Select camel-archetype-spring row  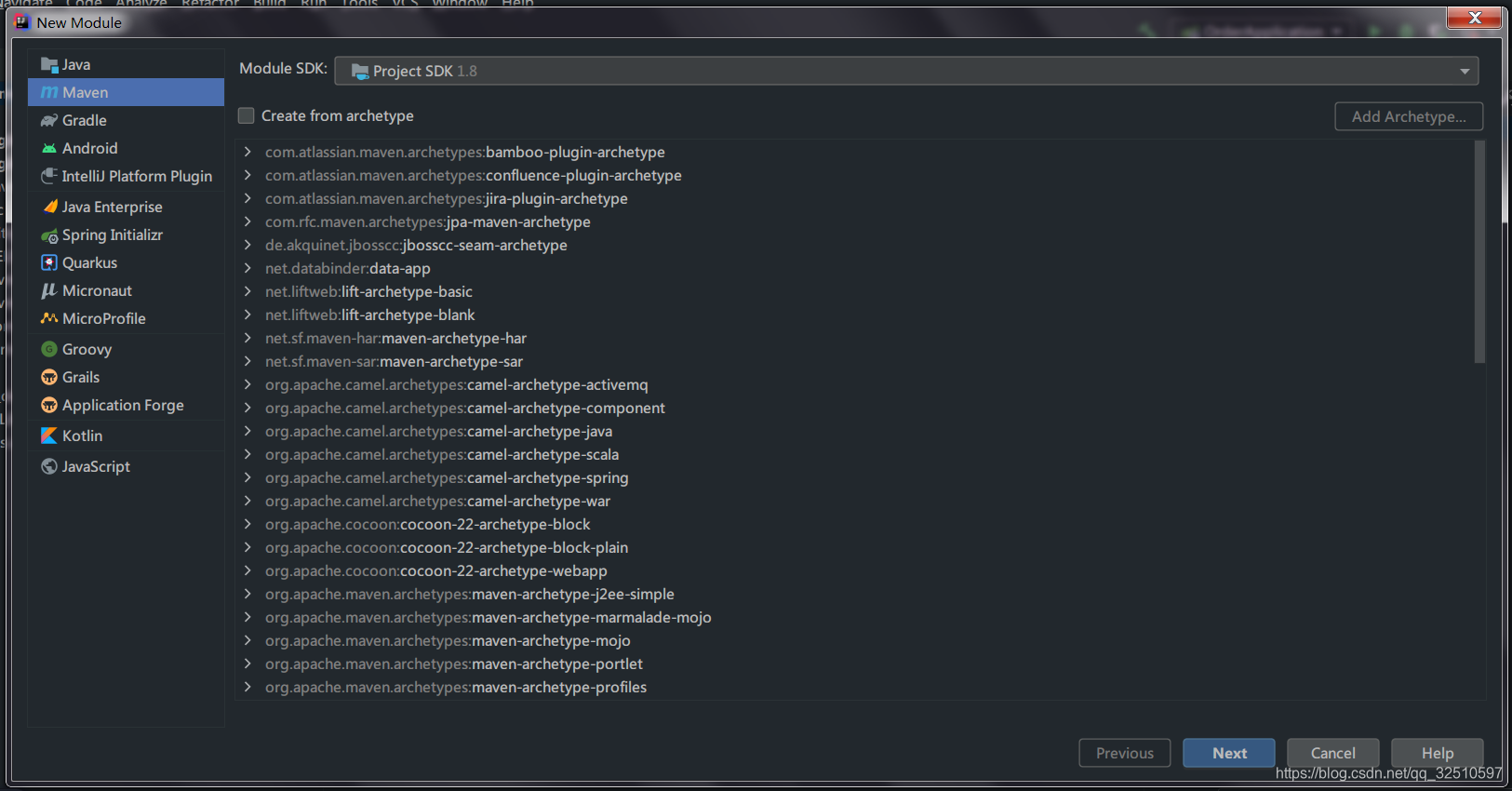pyautogui.click(x=854, y=477)
